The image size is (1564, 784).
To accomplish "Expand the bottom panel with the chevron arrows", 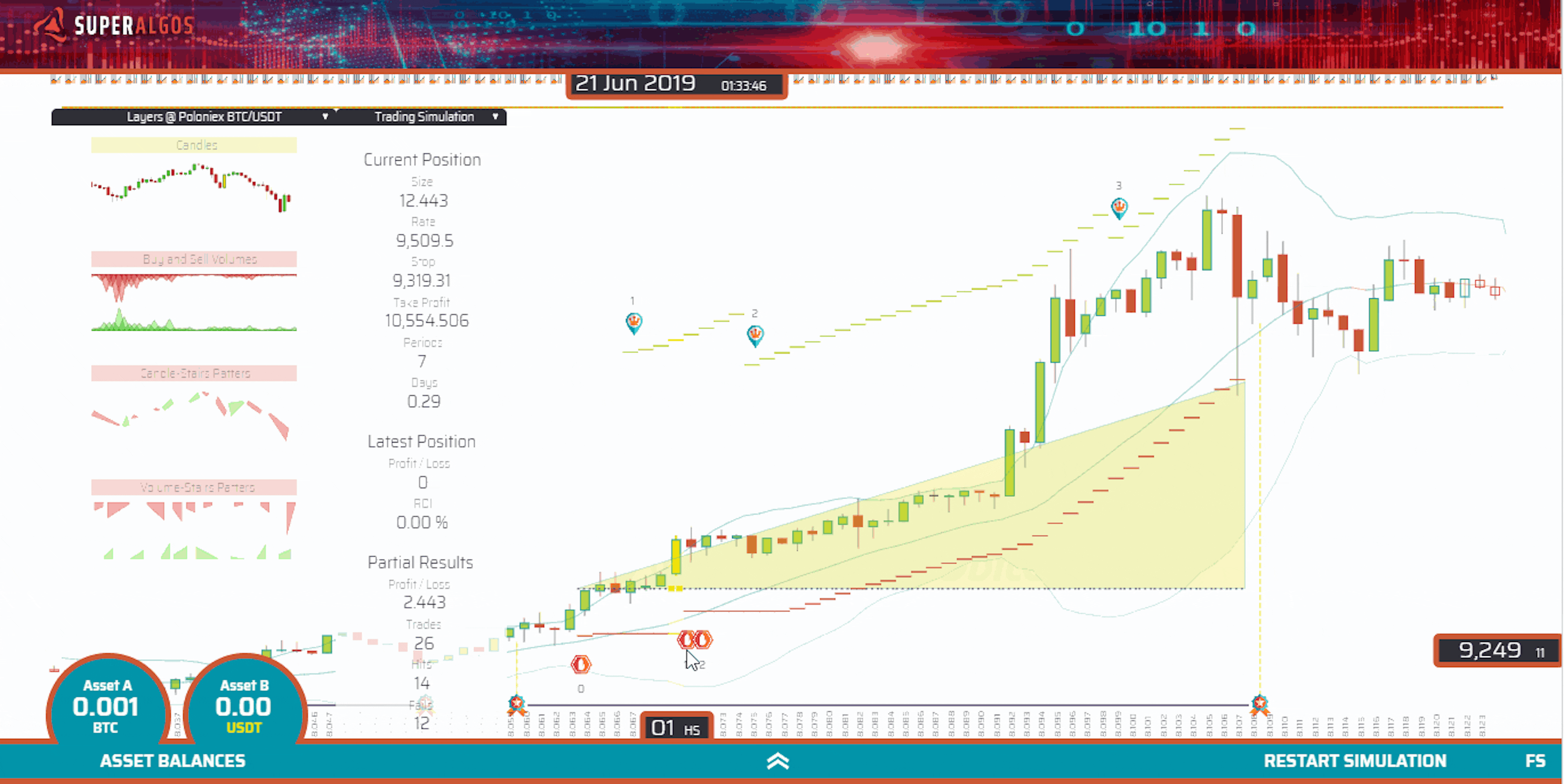I will (x=778, y=760).
